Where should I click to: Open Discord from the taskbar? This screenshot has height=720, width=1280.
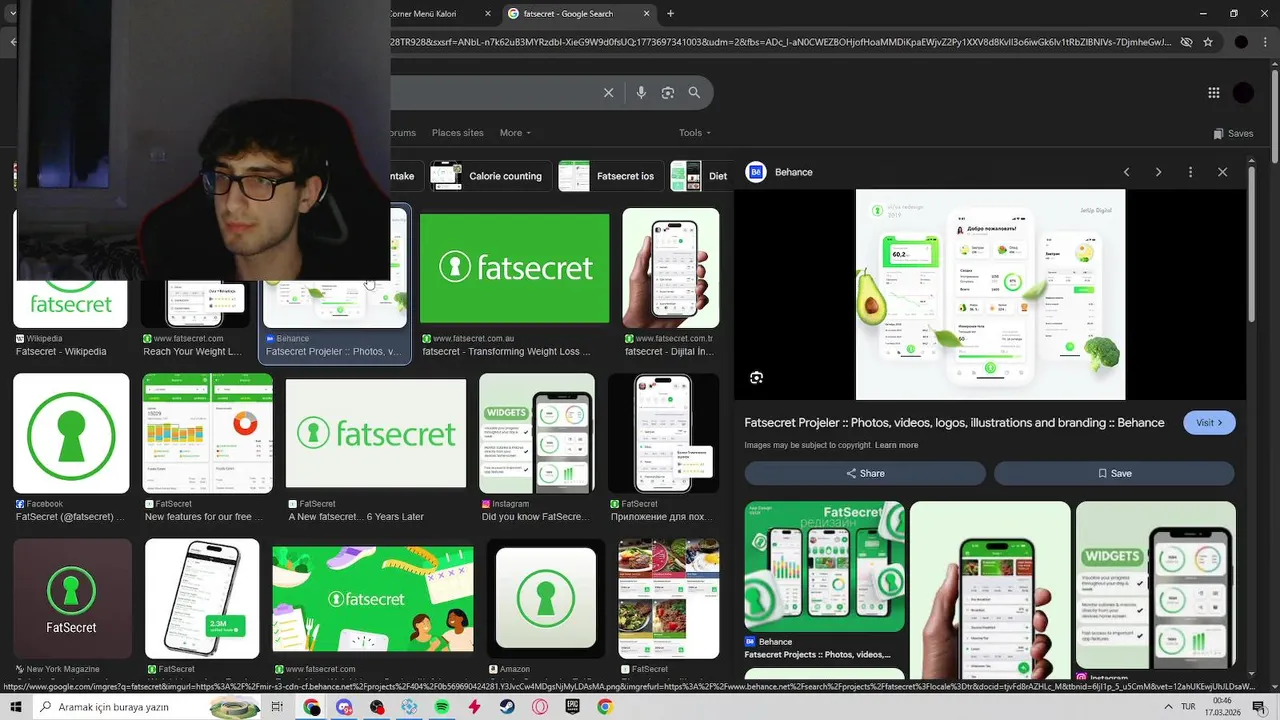point(345,707)
